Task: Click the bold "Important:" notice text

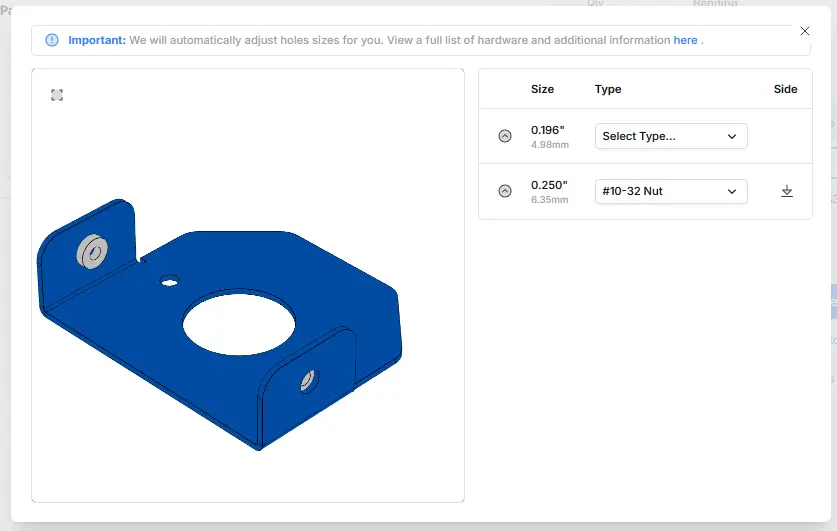Action: [97, 40]
